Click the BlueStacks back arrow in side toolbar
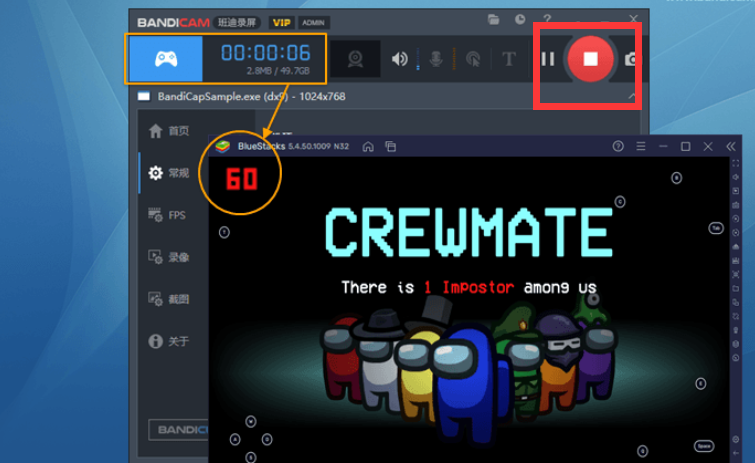The image size is (755, 463). click(x=736, y=453)
